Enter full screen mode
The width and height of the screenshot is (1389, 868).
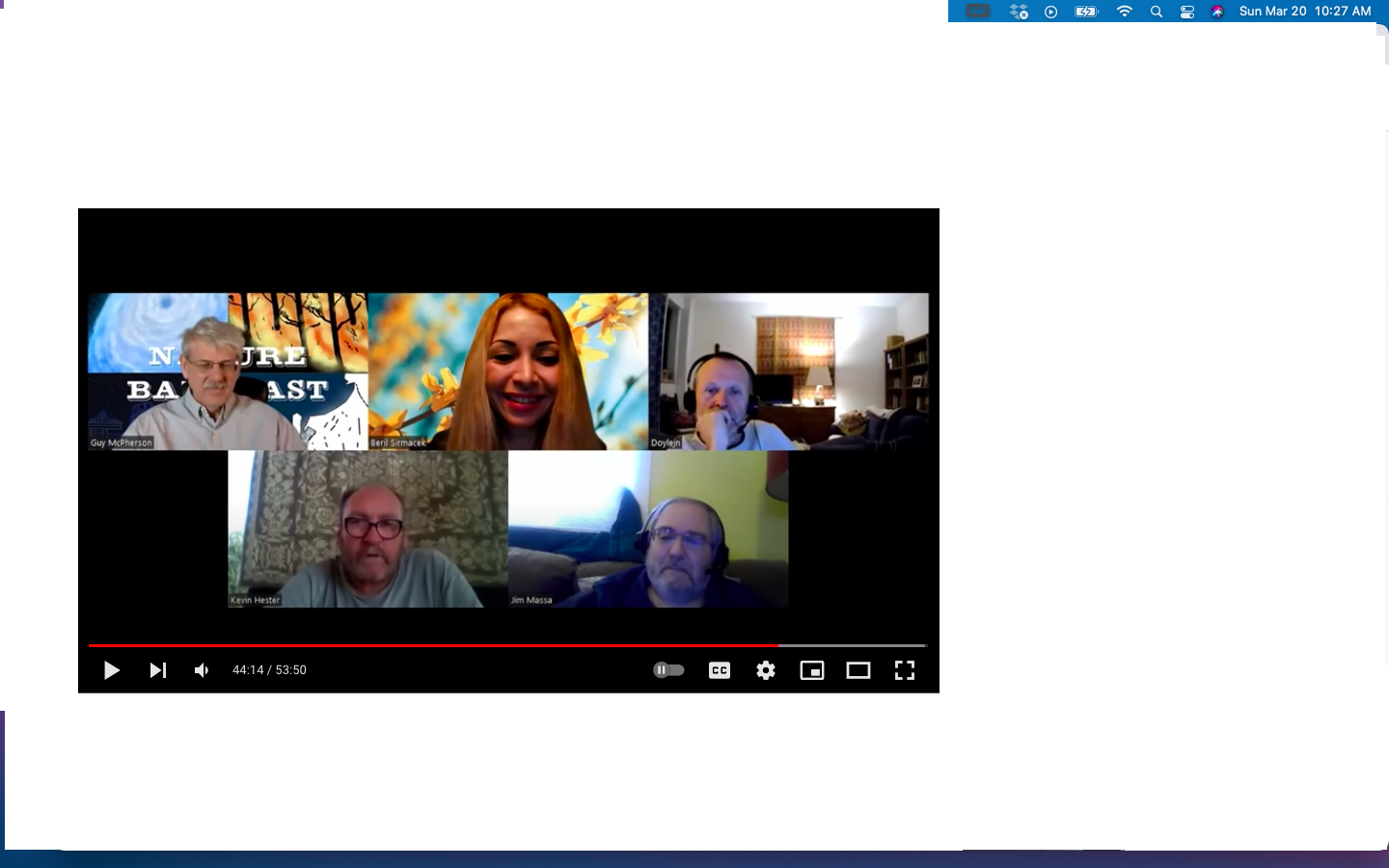tap(905, 670)
